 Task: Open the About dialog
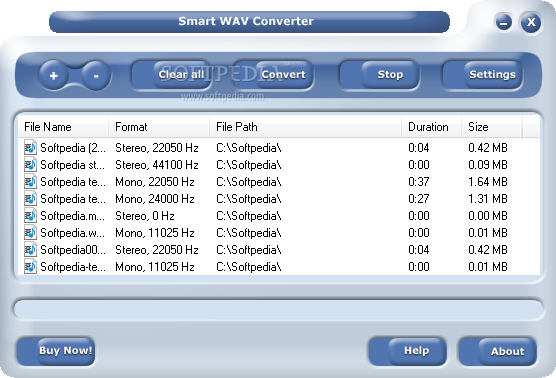tap(497, 351)
